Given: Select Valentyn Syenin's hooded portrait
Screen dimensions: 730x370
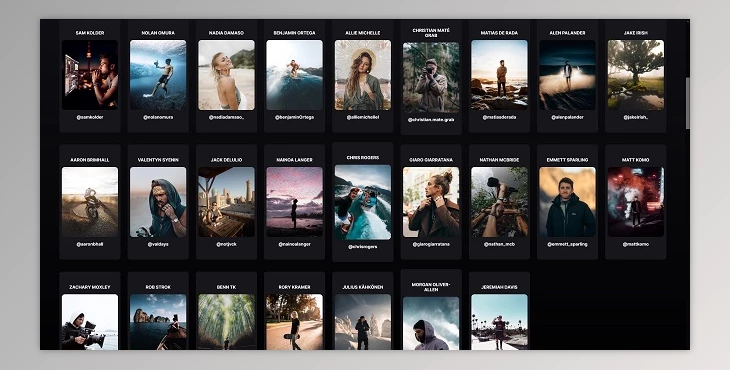Looking at the screenshot, I should 158,202.
